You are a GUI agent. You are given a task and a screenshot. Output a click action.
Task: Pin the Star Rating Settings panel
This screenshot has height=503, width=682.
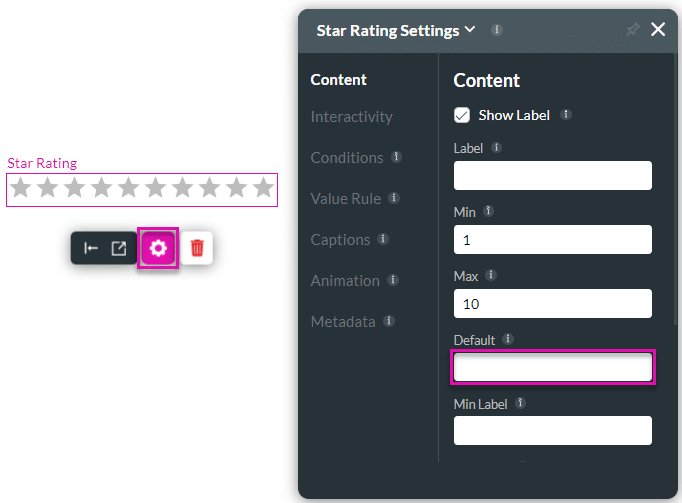pyautogui.click(x=632, y=30)
